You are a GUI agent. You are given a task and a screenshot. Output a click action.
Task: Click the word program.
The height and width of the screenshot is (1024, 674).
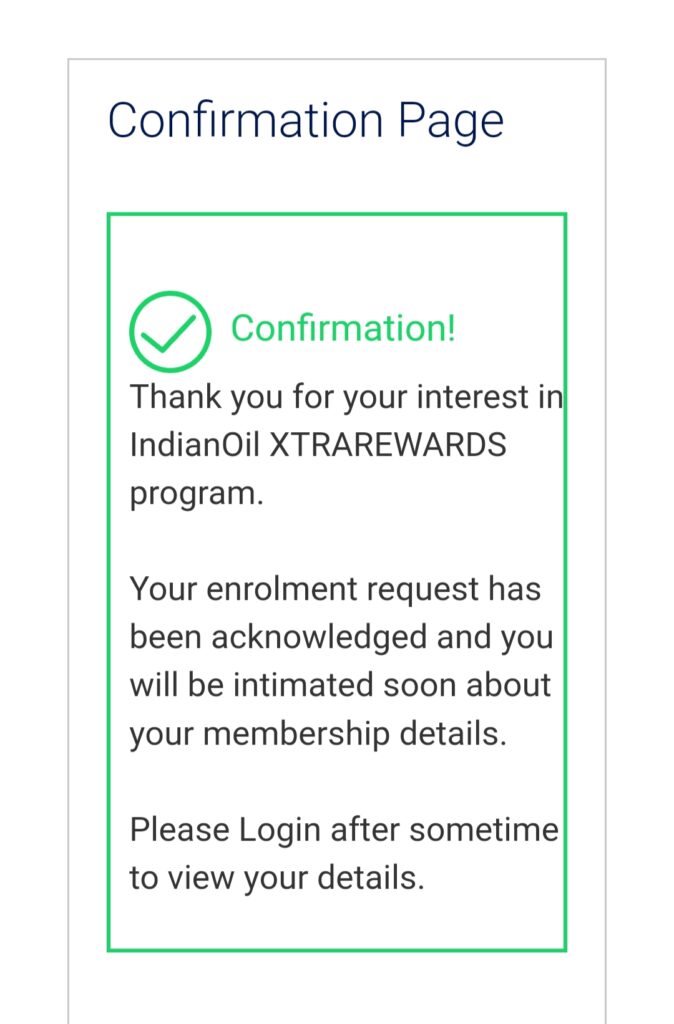[x=197, y=495]
